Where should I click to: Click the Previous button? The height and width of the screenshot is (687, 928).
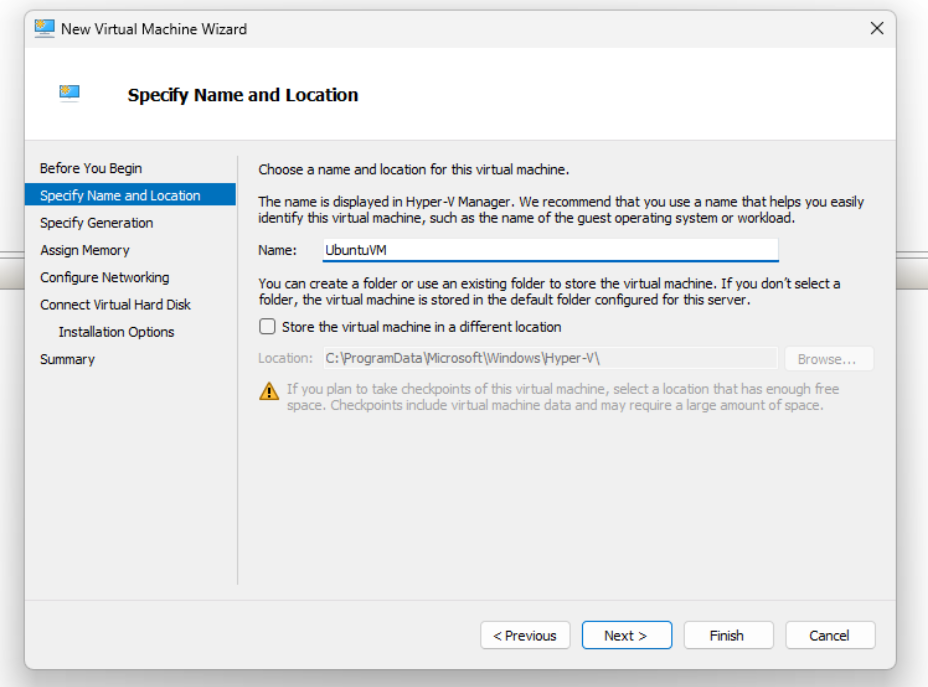525,635
